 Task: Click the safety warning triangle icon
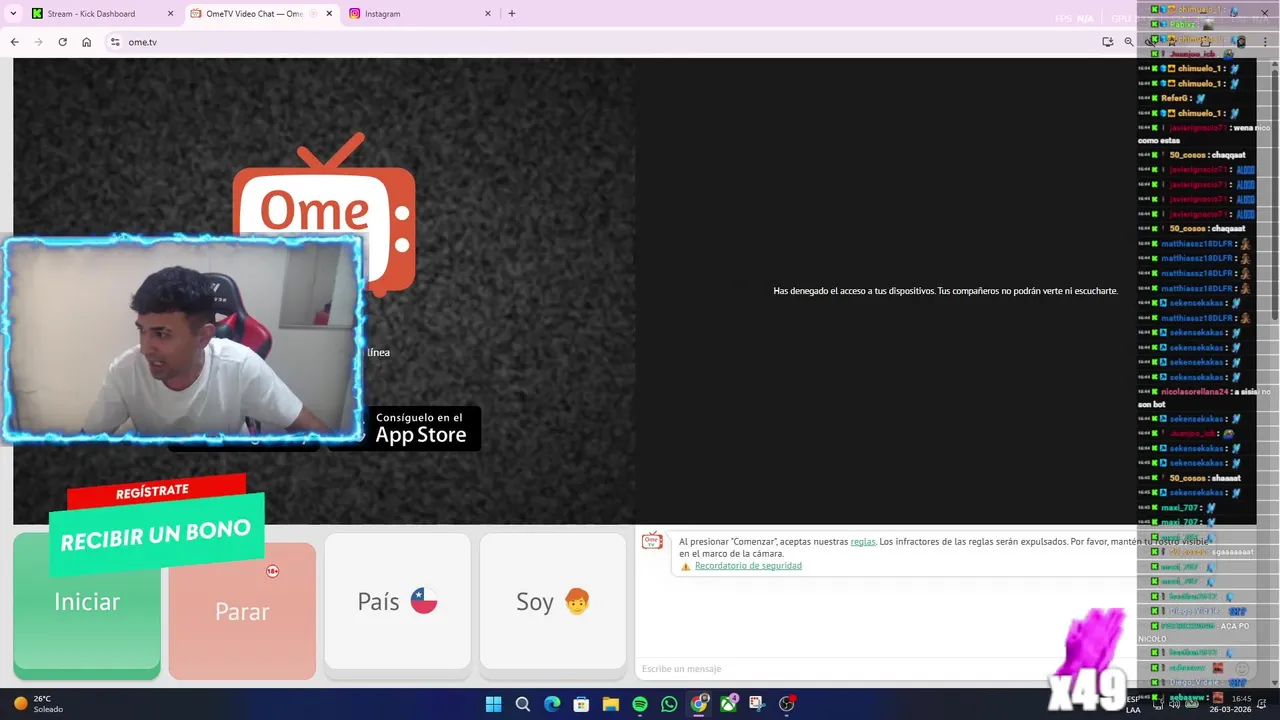click(x=686, y=566)
